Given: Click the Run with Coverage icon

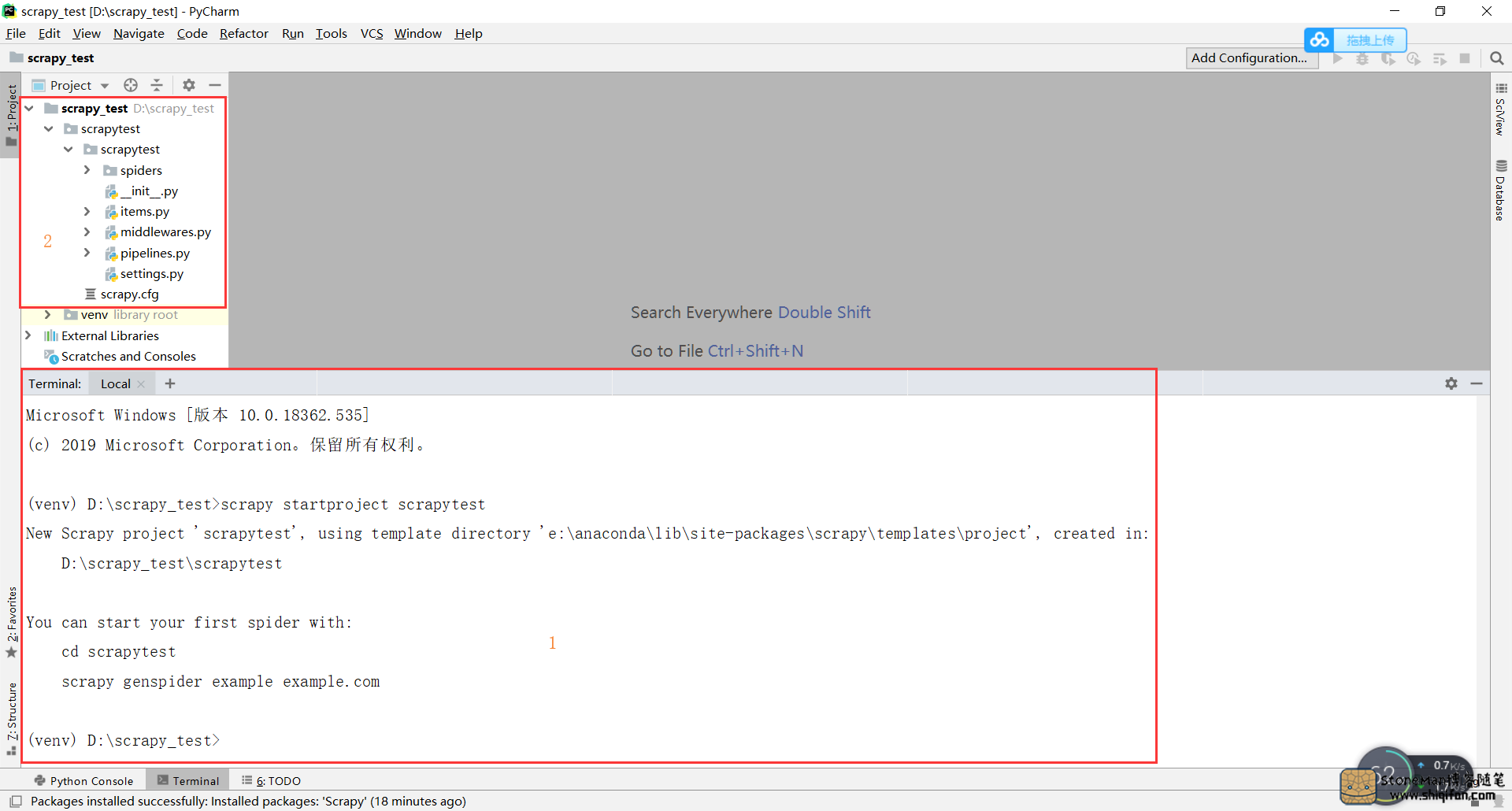Looking at the screenshot, I should [x=1388, y=58].
